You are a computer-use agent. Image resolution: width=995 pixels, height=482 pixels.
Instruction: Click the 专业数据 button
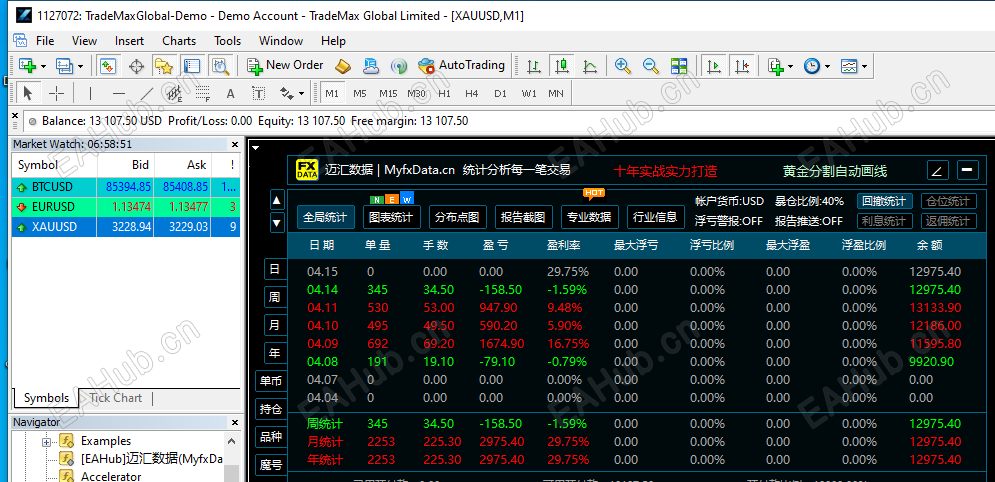(x=590, y=217)
